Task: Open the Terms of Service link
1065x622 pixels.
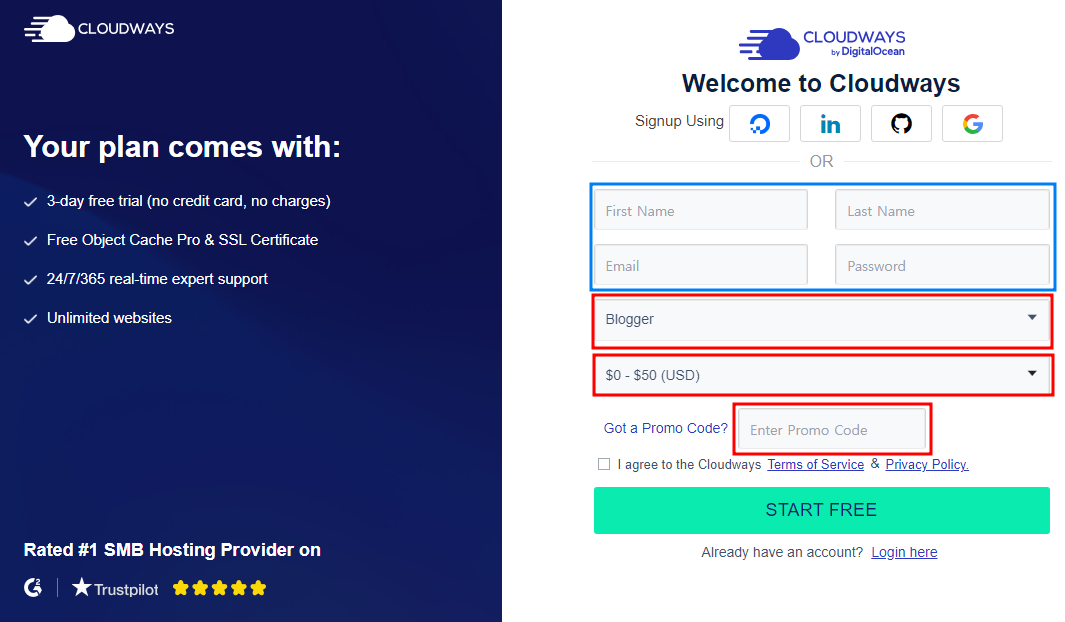Action: click(815, 464)
